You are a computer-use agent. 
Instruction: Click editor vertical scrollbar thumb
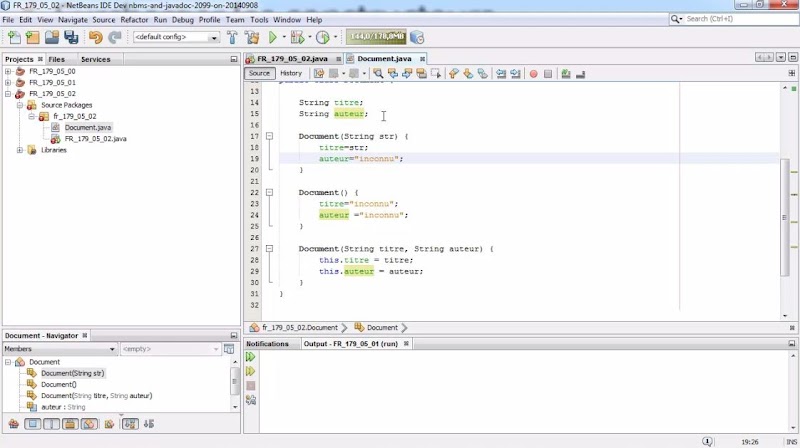coord(785,217)
